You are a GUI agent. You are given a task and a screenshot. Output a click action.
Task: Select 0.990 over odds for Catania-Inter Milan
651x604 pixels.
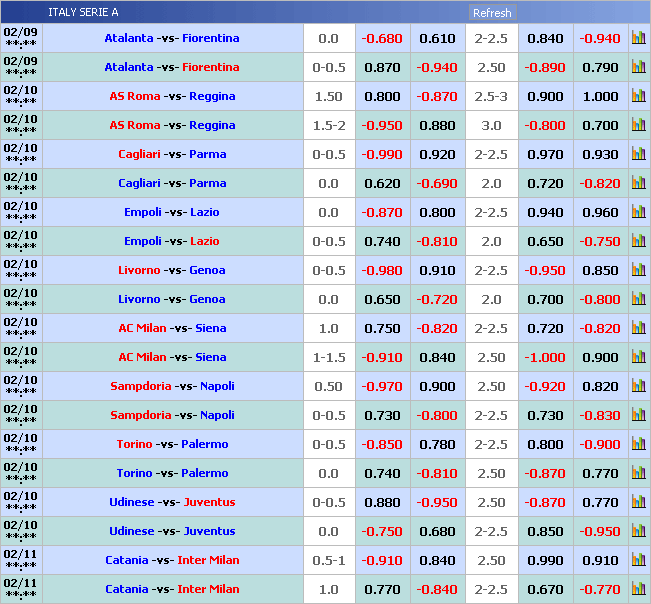pyautogui.click(x=545, y=561)
